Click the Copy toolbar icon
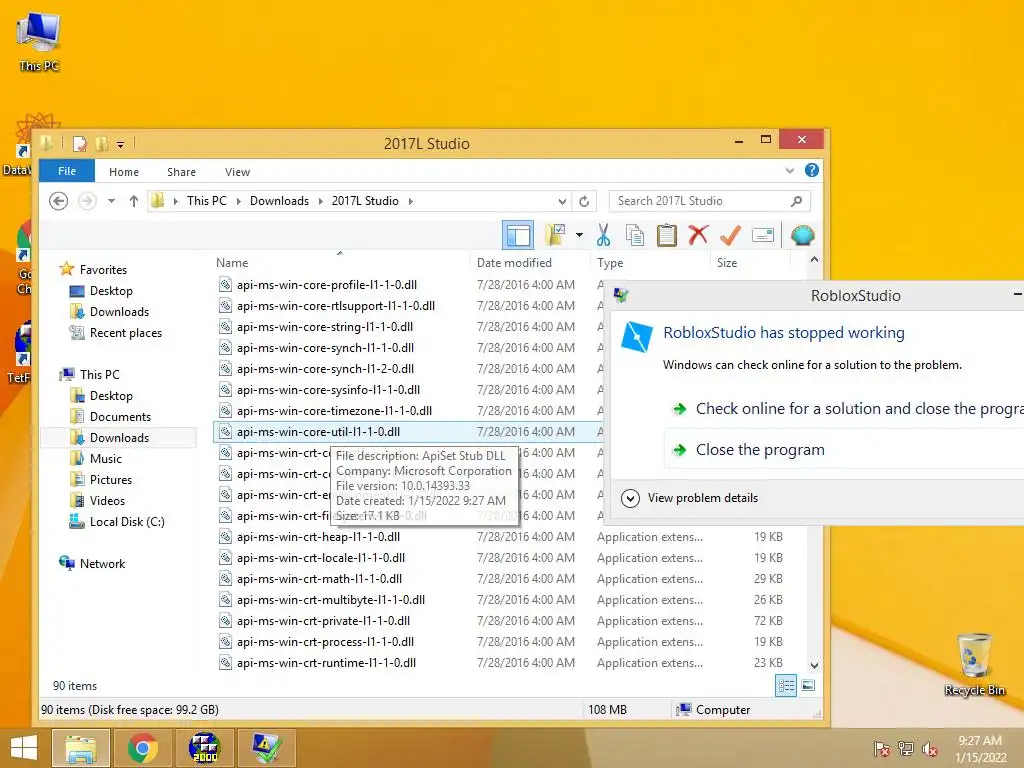 635,235
